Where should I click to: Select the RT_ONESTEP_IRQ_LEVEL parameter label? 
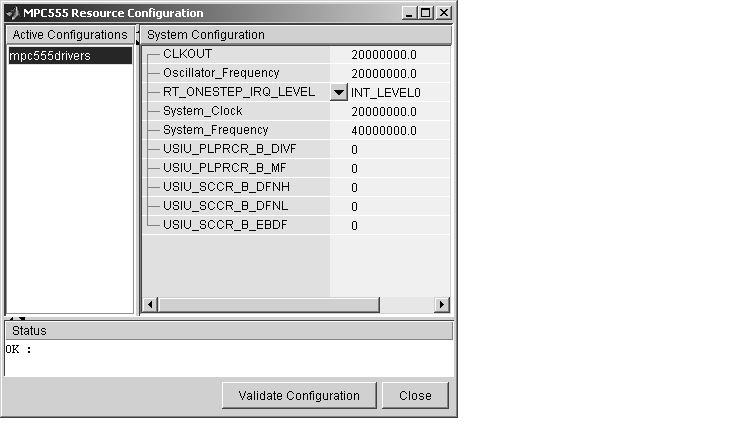click(239, 92)
